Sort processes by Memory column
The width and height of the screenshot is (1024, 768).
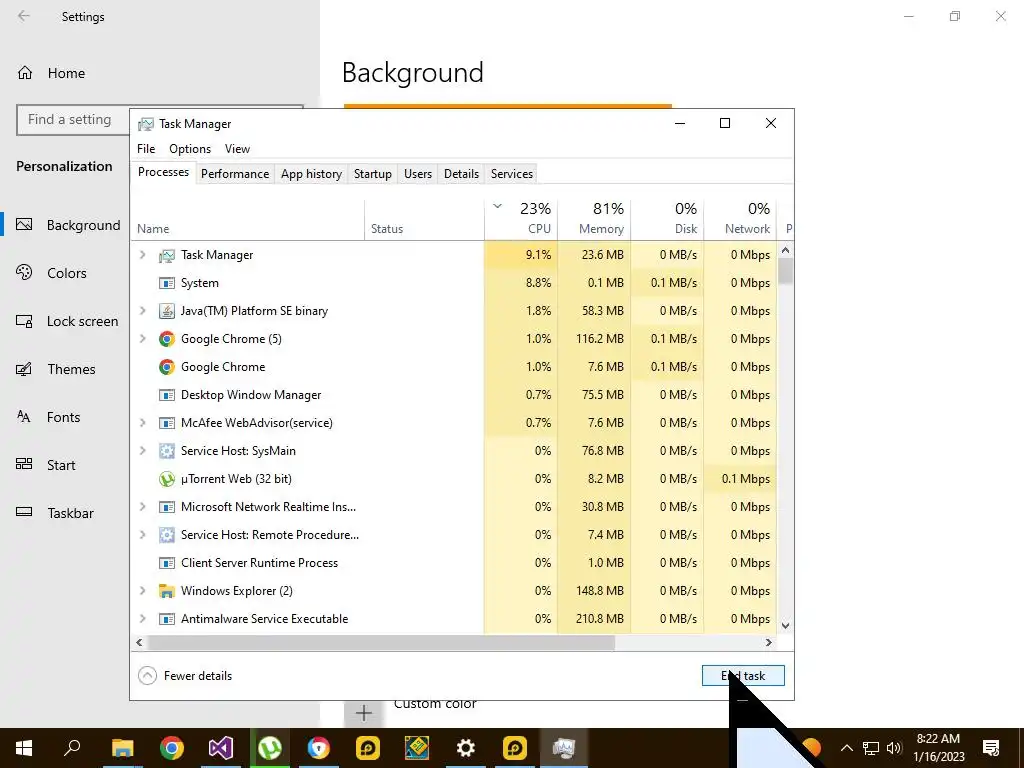pyautogui.click(x=594, y=218)
